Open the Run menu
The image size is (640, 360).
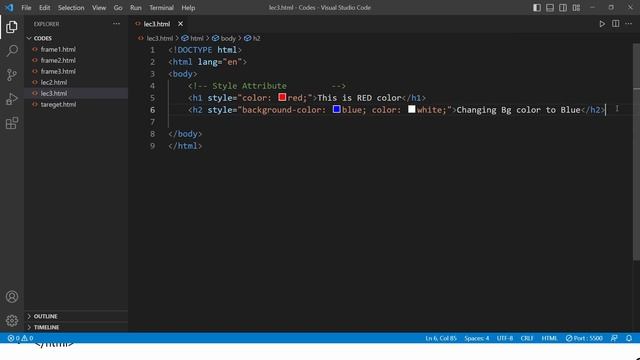point(136,8)
